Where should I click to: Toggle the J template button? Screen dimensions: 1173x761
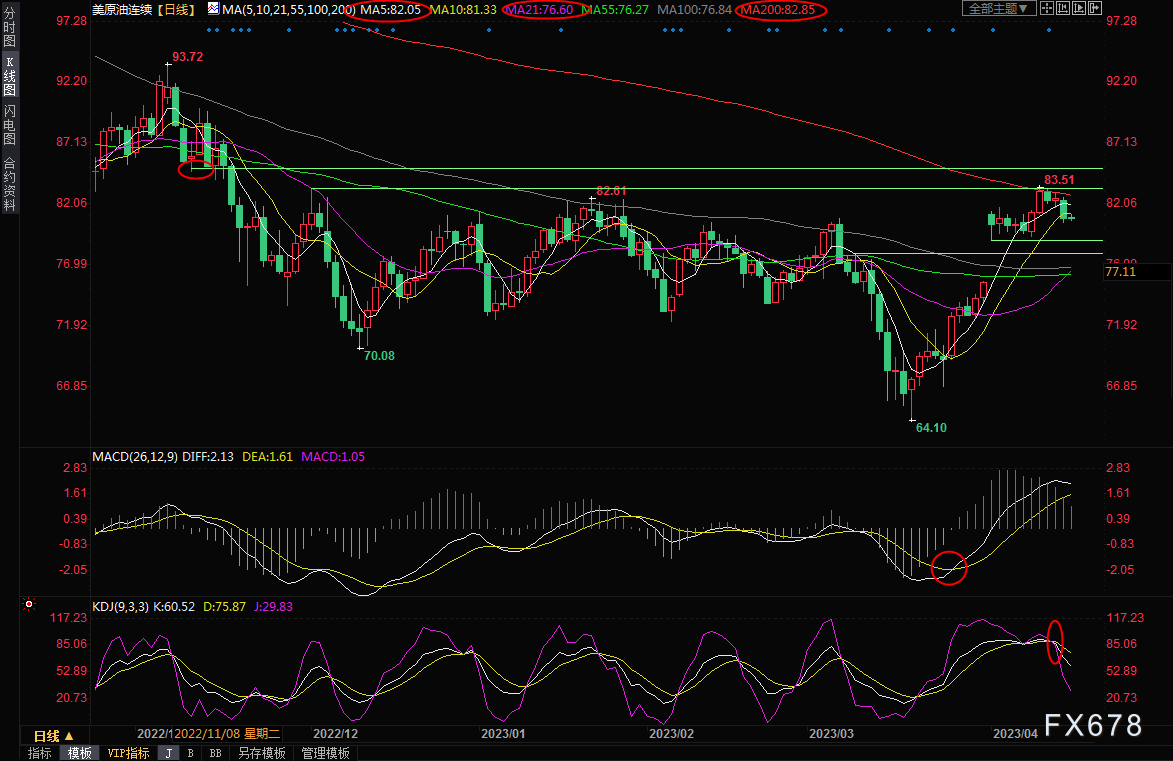point(169,753)
